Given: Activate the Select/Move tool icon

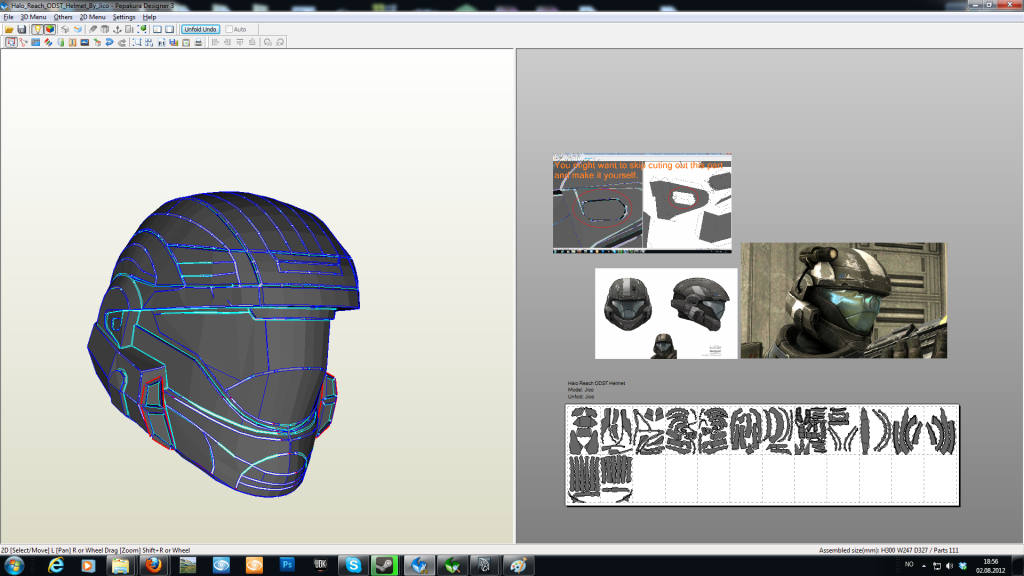Looking at the screenshot, I should pyautogui.click(x=12, y=42).
